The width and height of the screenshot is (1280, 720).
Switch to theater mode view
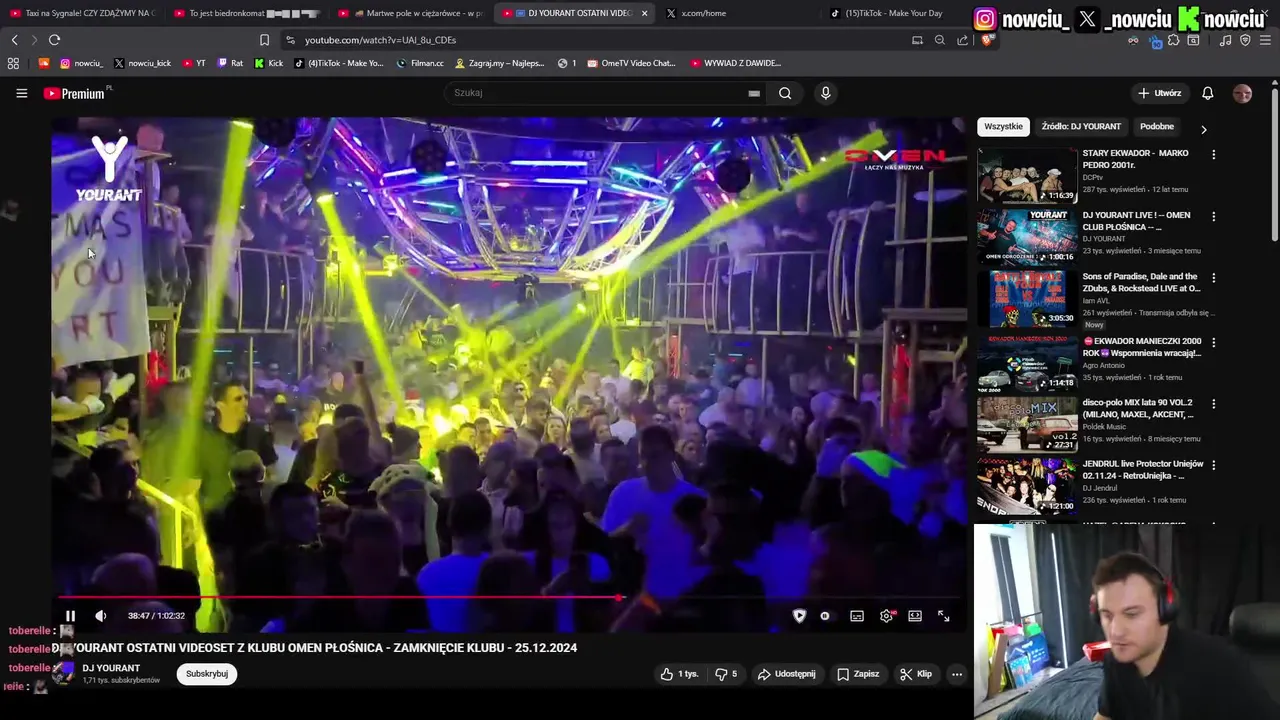point(915,616)
